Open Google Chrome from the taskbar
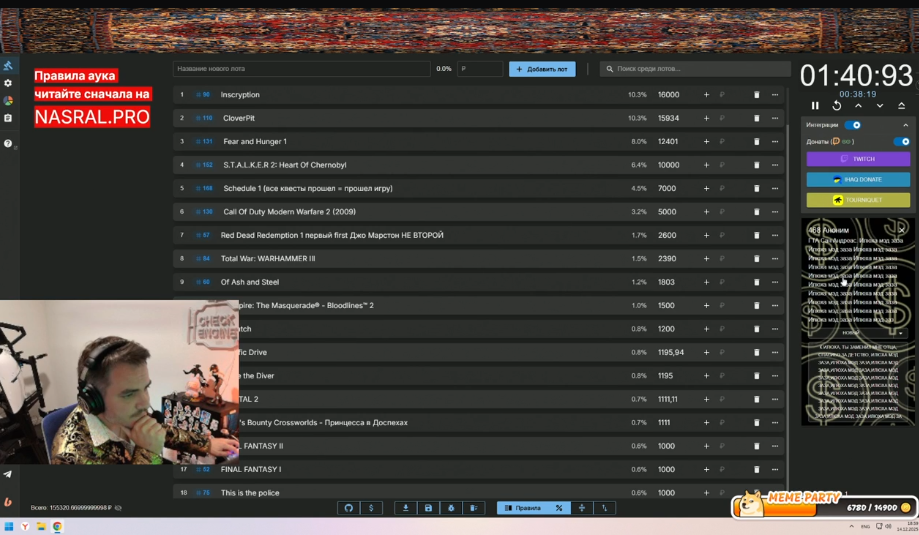Image resolution: width=919 pixels, height=535 pixels. pyautogui.click(x=57, y=526)
